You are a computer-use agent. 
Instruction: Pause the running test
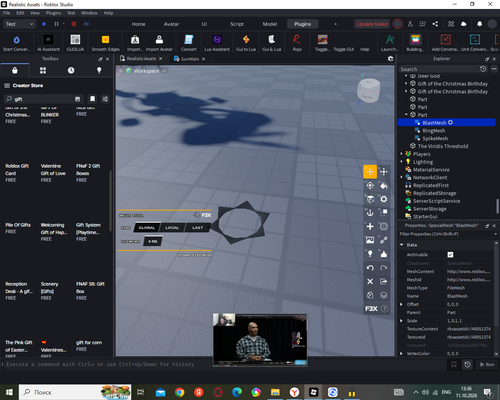[x=56, y=24]
